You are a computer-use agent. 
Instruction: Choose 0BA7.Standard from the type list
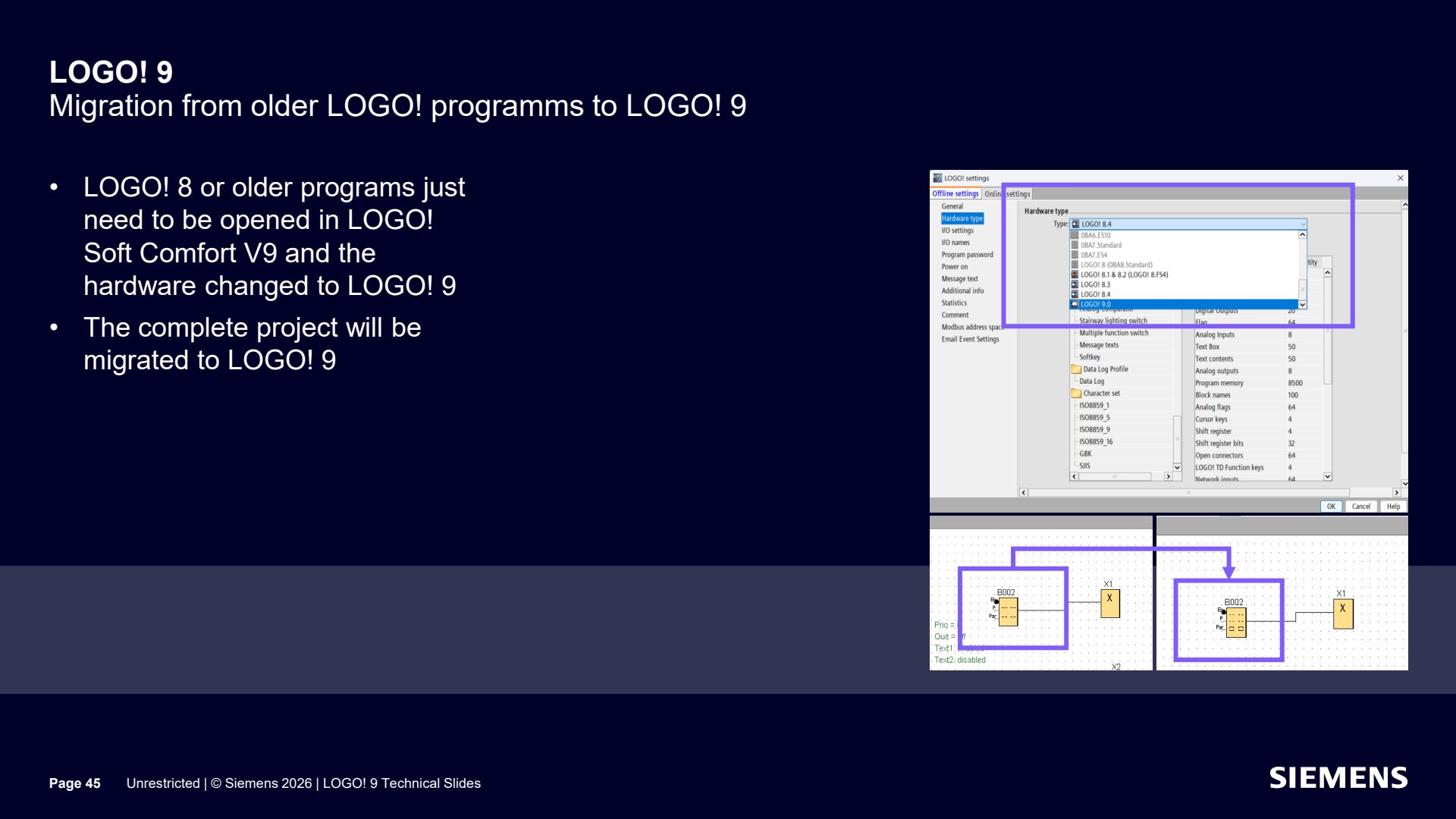(x=1184, y=245)
